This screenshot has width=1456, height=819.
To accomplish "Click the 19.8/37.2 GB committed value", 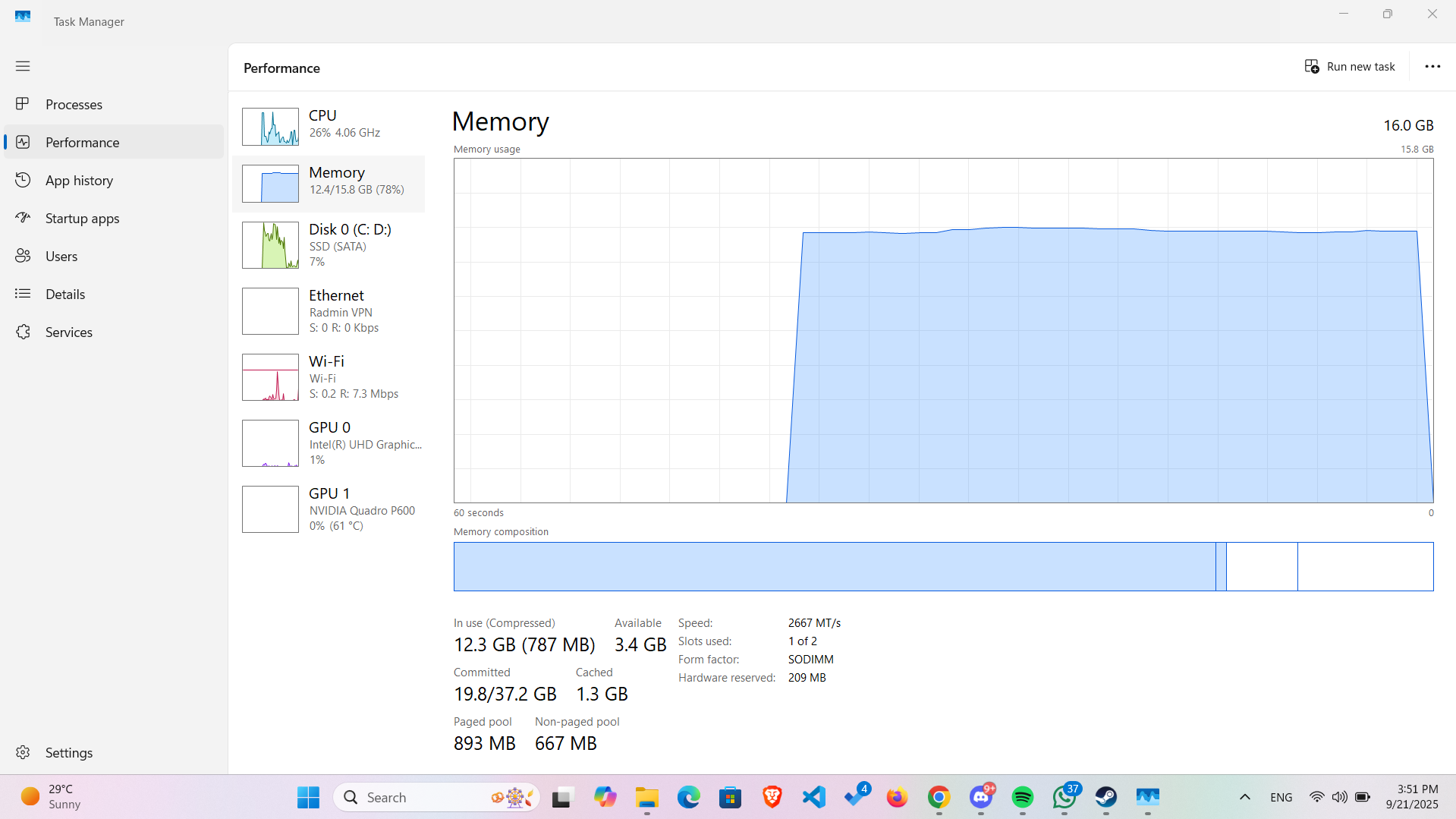I will coord(505,694).
